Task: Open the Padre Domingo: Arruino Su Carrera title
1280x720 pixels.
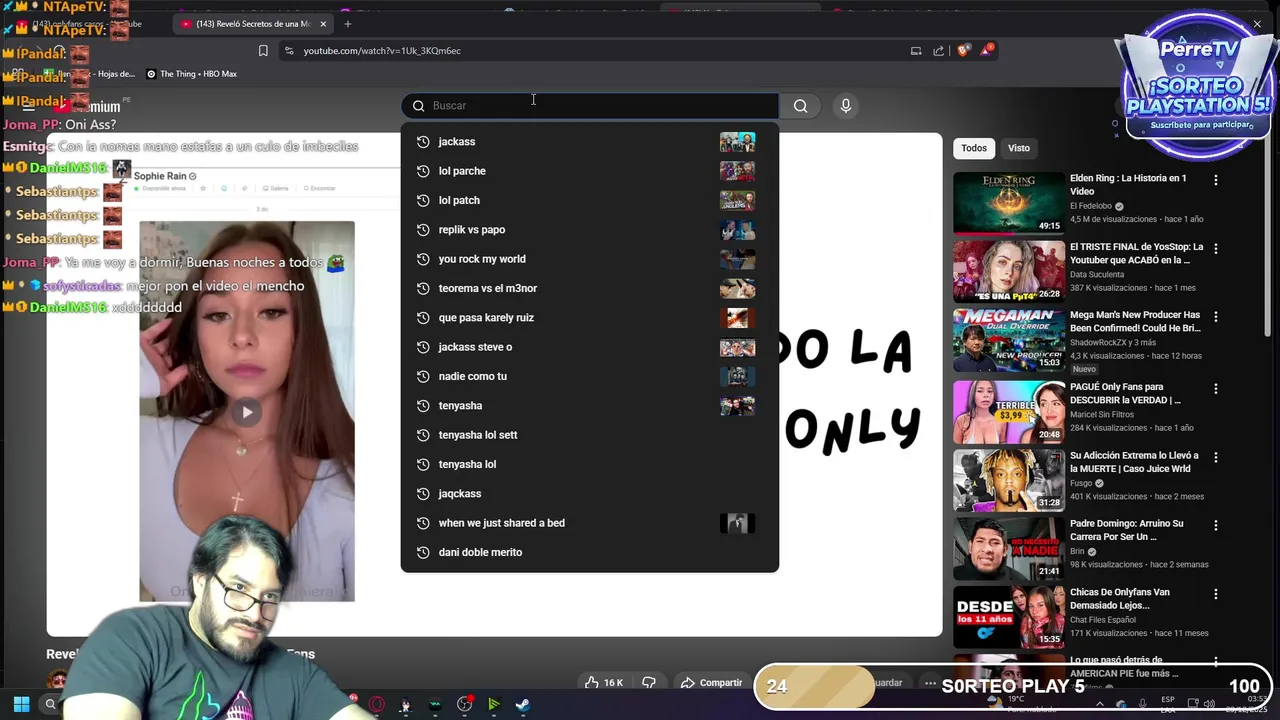Action: (1126, 530)
